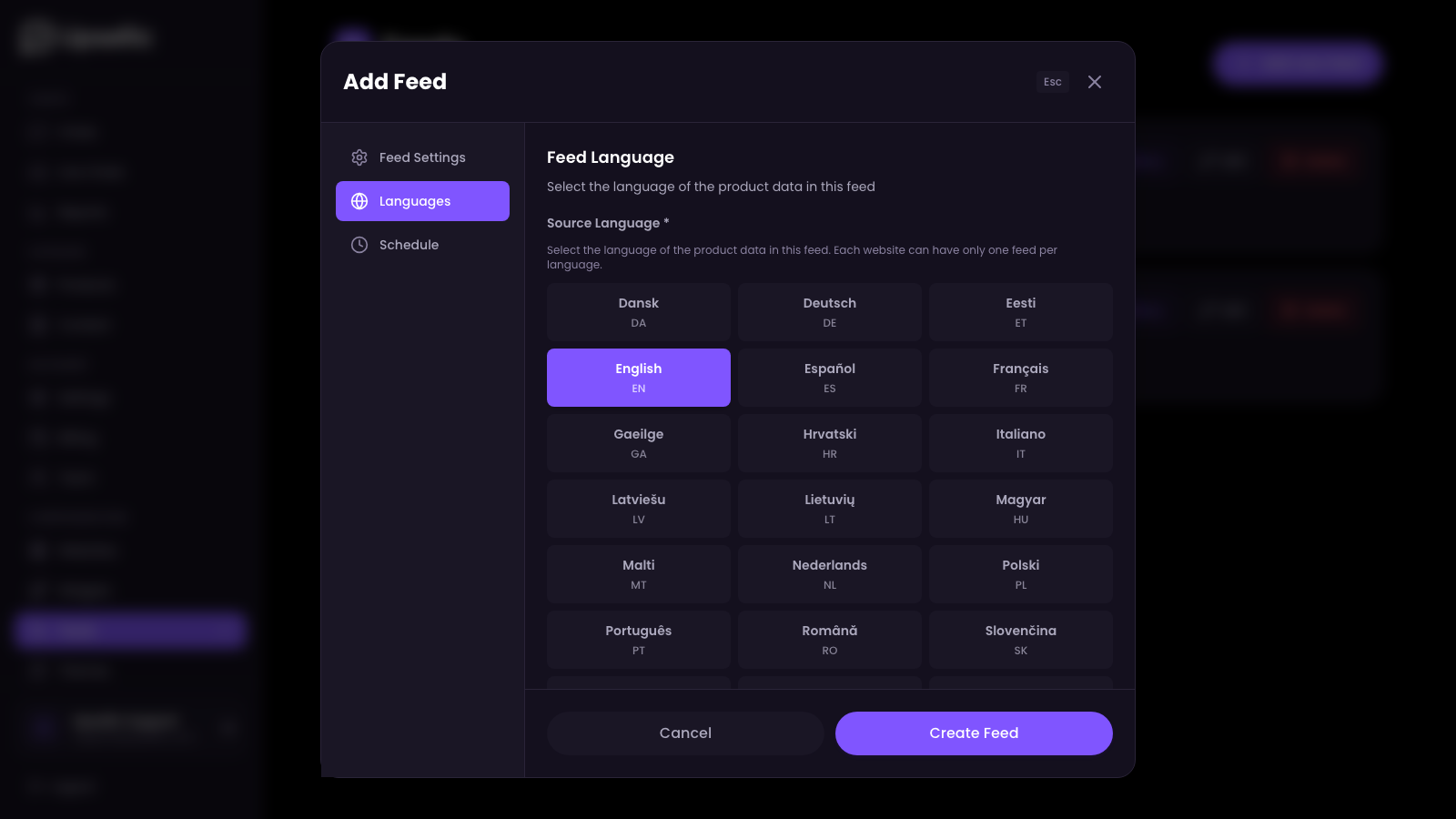
Task: Select Deutsch as the source language
Action: click(829, 311)
